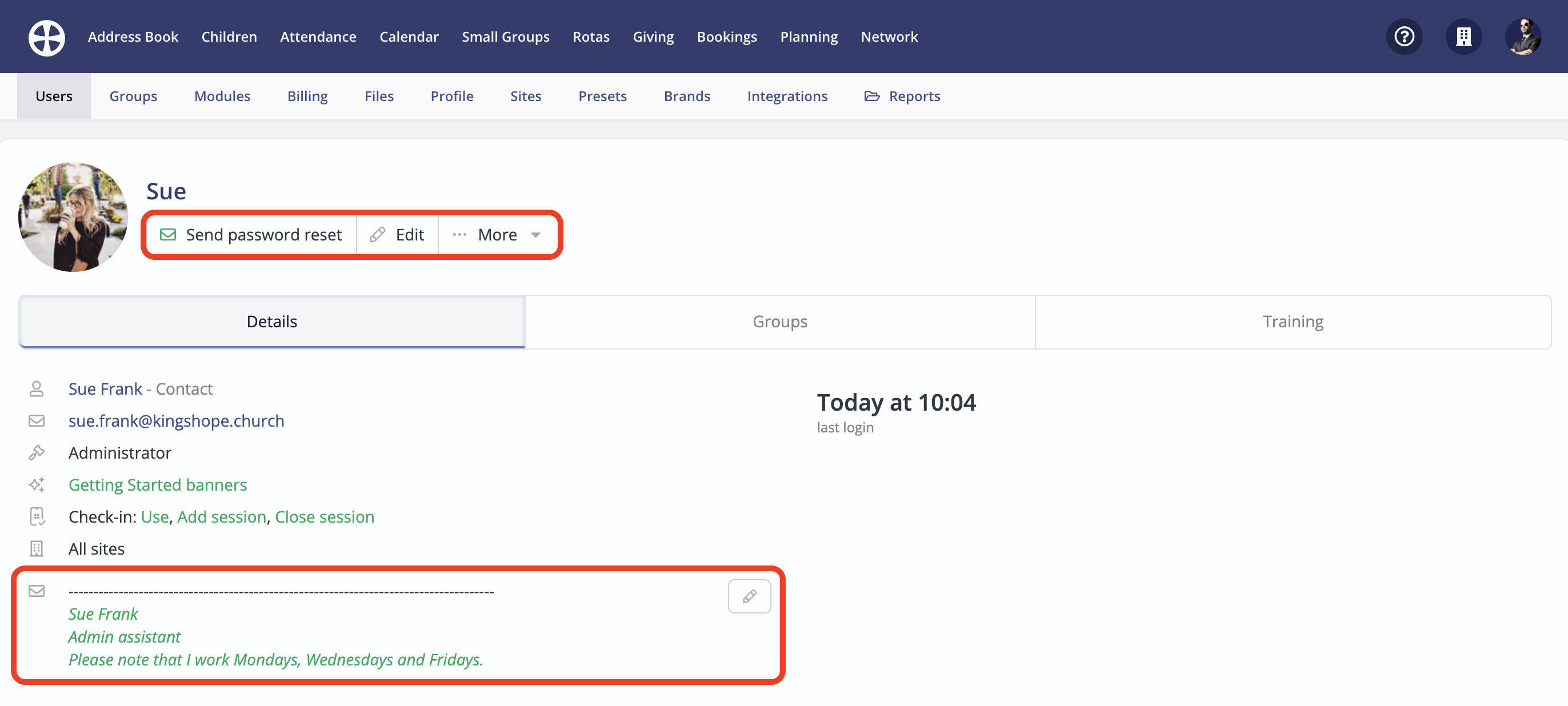Click the ChurchSuite logo top left
Viewport: 1568px width, 706px height.
[46, 37]
